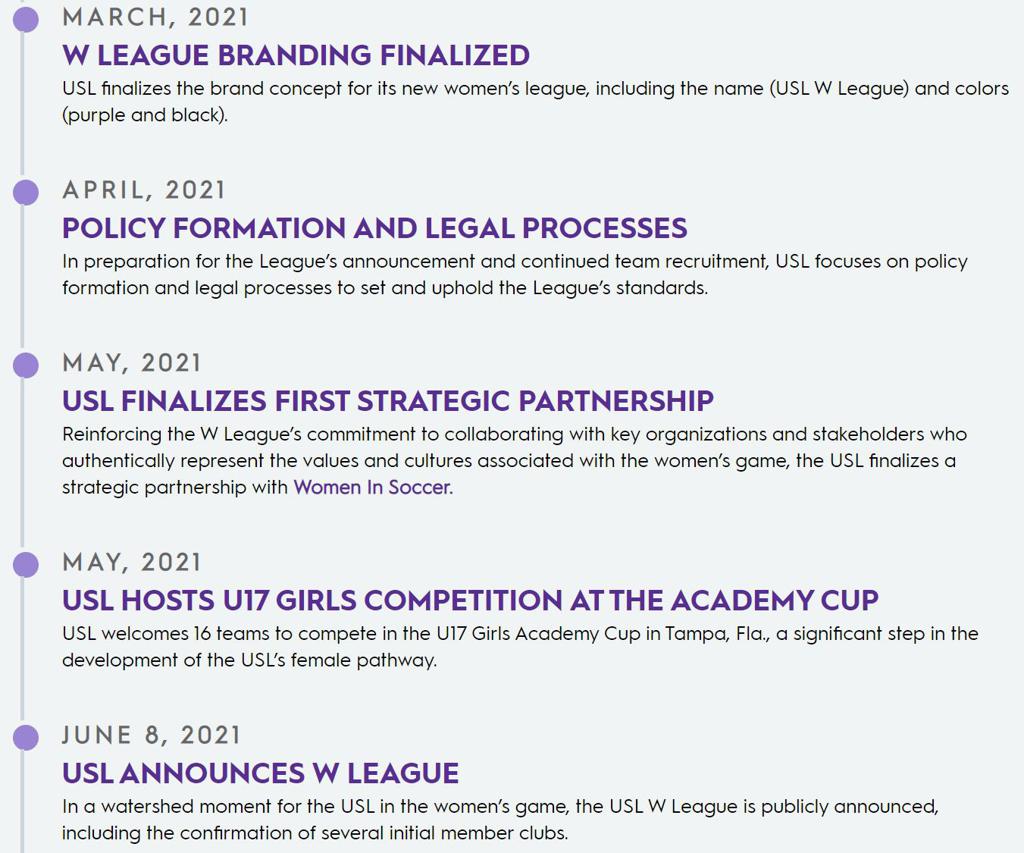Click the Policy Formation and Legal Processes heading
Screen dimensions: 1024x853
[x=374, y=228]
